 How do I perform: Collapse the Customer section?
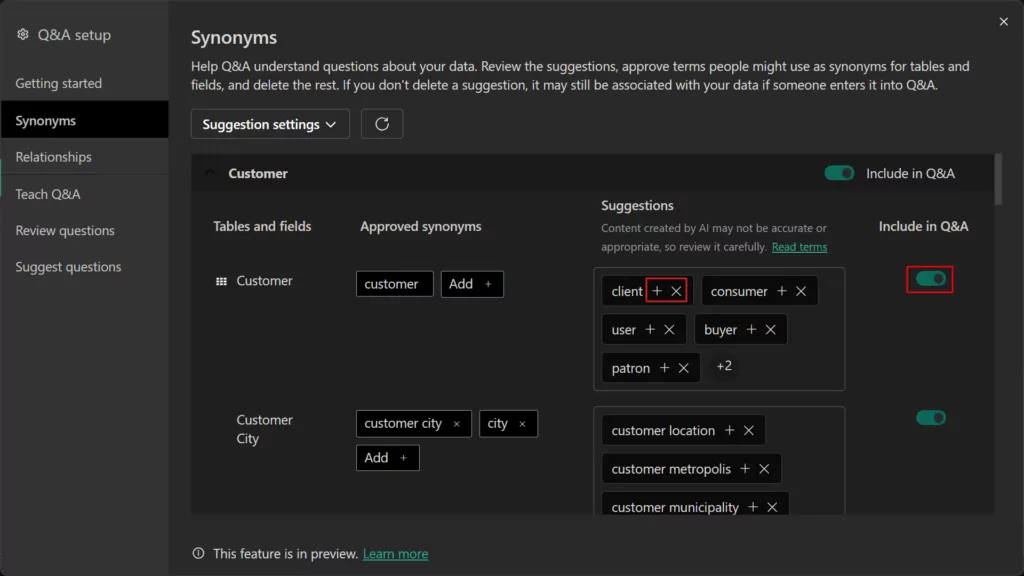point(210,171)
